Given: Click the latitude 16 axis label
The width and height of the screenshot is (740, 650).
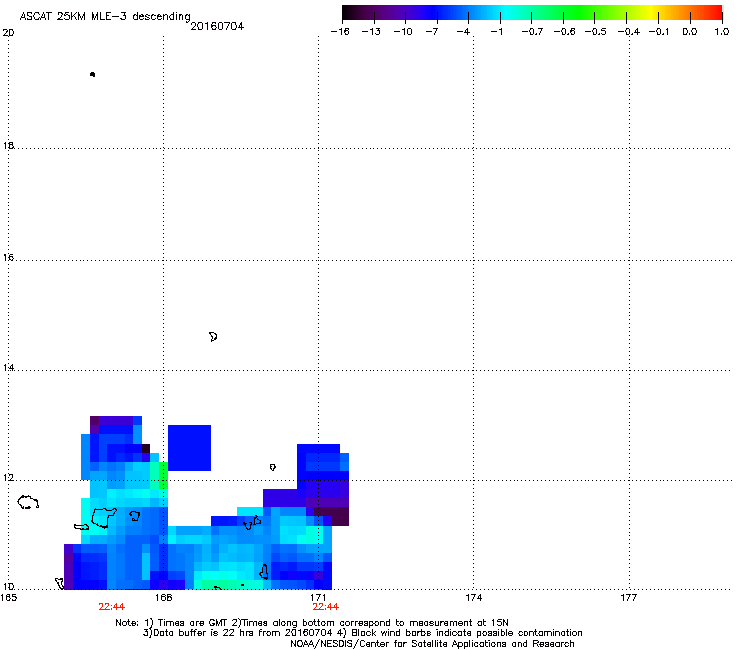Looking at the screenshot, I should click(8, 257).
